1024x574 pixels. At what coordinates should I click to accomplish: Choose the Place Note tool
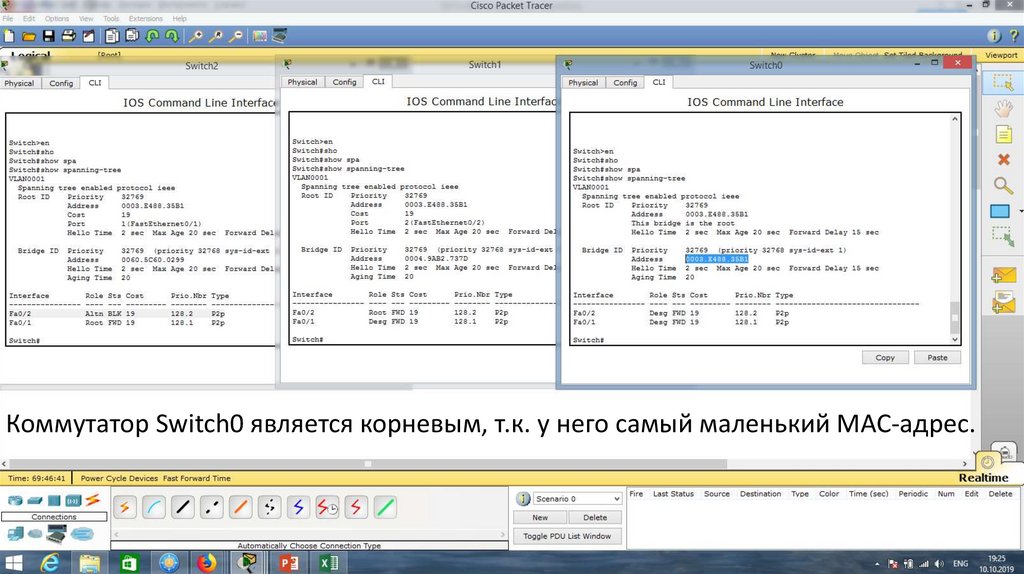[x=1003, y=135]
